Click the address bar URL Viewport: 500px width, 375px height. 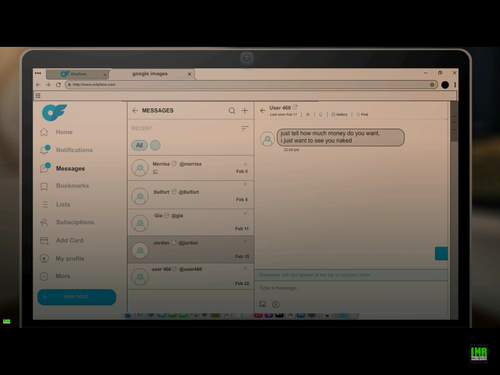point(94,85)
